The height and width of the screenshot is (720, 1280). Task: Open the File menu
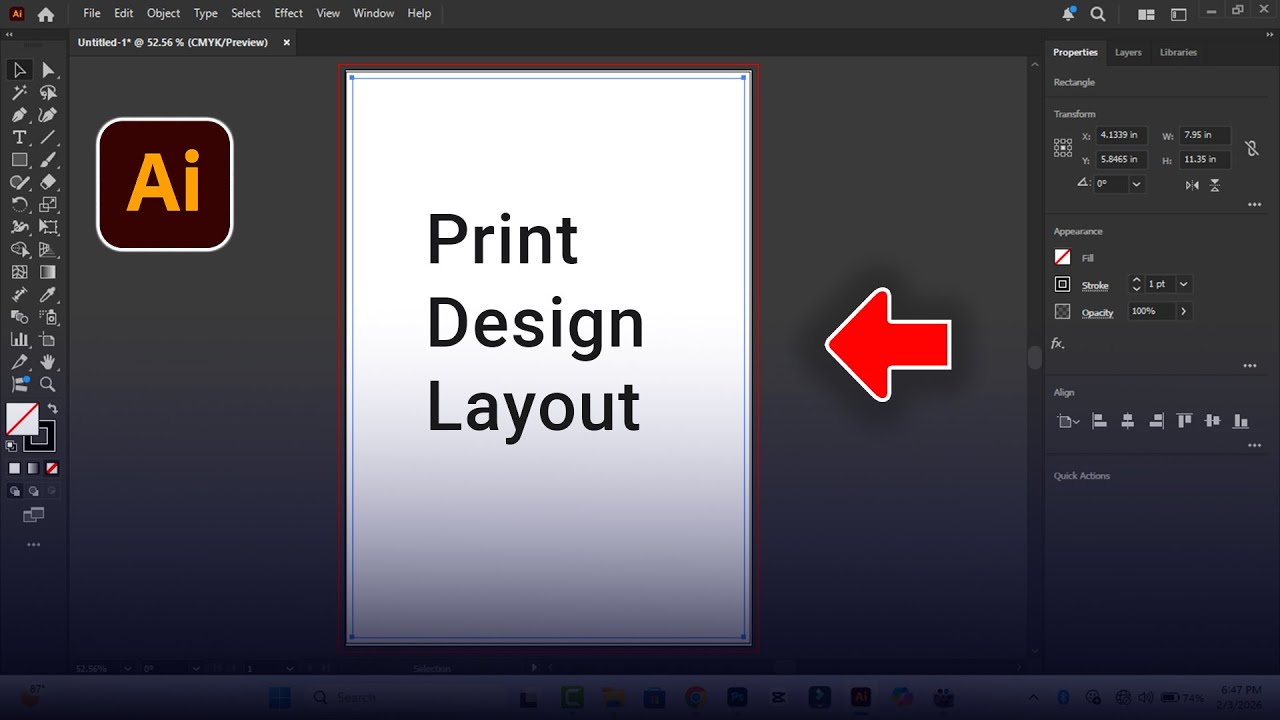click(92, 14)
